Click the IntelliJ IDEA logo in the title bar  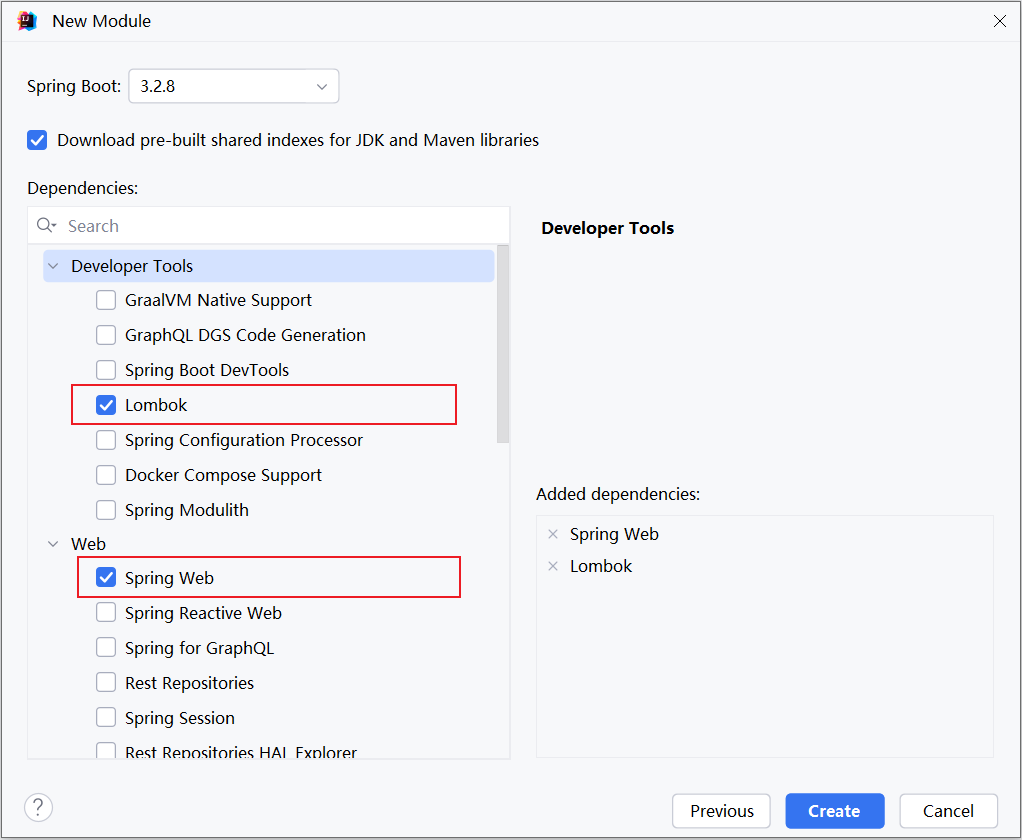coord(26,20)
